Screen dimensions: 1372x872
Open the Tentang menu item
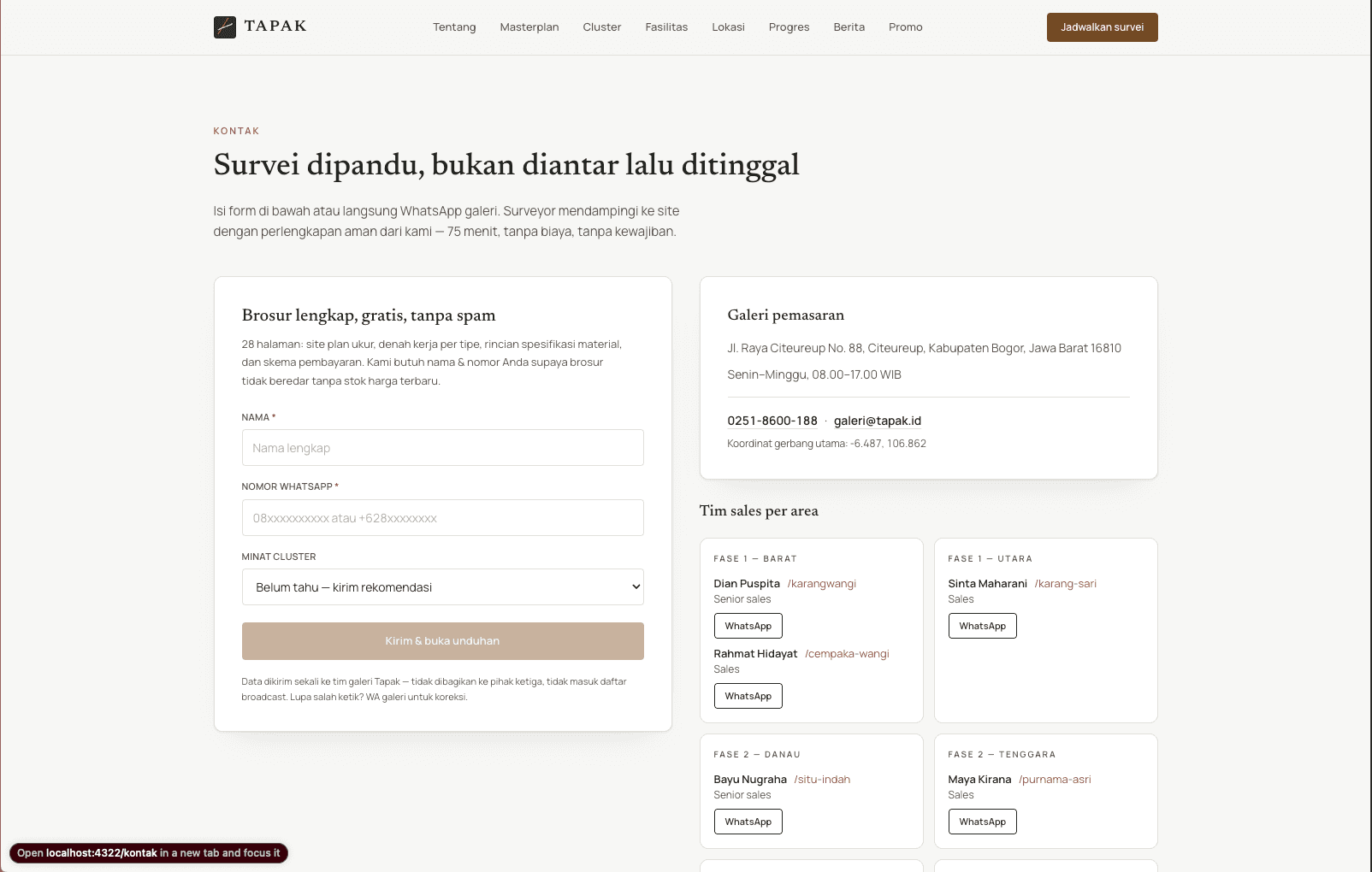454,27
